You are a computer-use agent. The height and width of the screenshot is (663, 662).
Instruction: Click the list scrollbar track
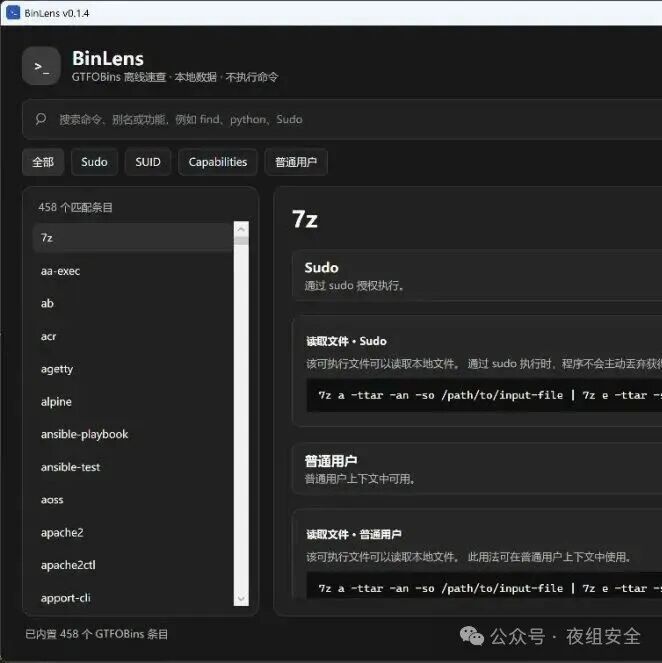(x=241, y=418)
